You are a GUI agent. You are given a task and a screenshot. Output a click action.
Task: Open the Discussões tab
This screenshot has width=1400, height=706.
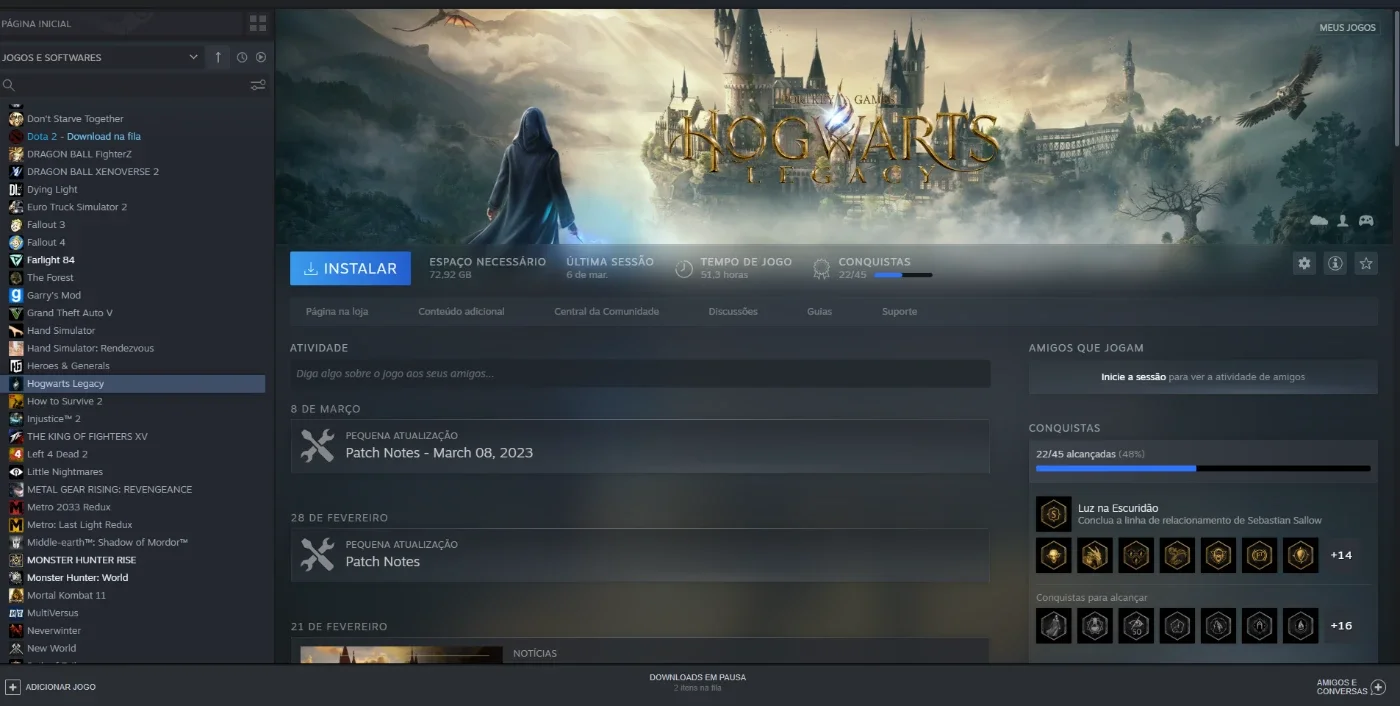pos(733,311)
